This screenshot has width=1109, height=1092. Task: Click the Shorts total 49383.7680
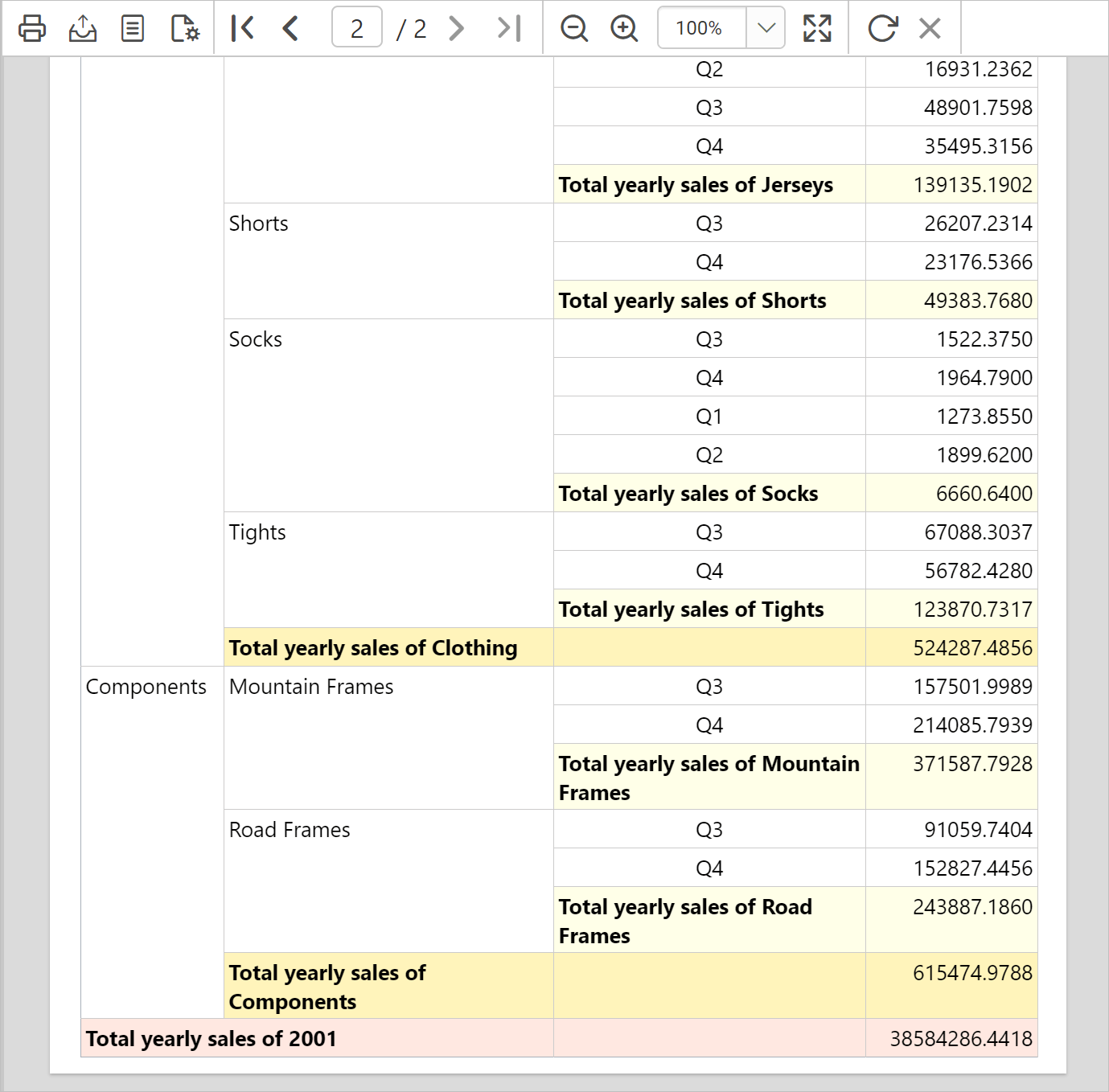[952, 300]
